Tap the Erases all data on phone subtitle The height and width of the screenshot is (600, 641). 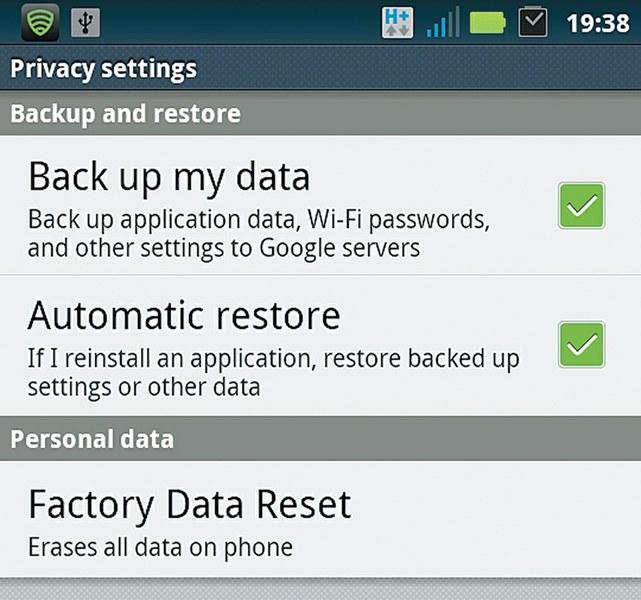click(x=160, y=547)
